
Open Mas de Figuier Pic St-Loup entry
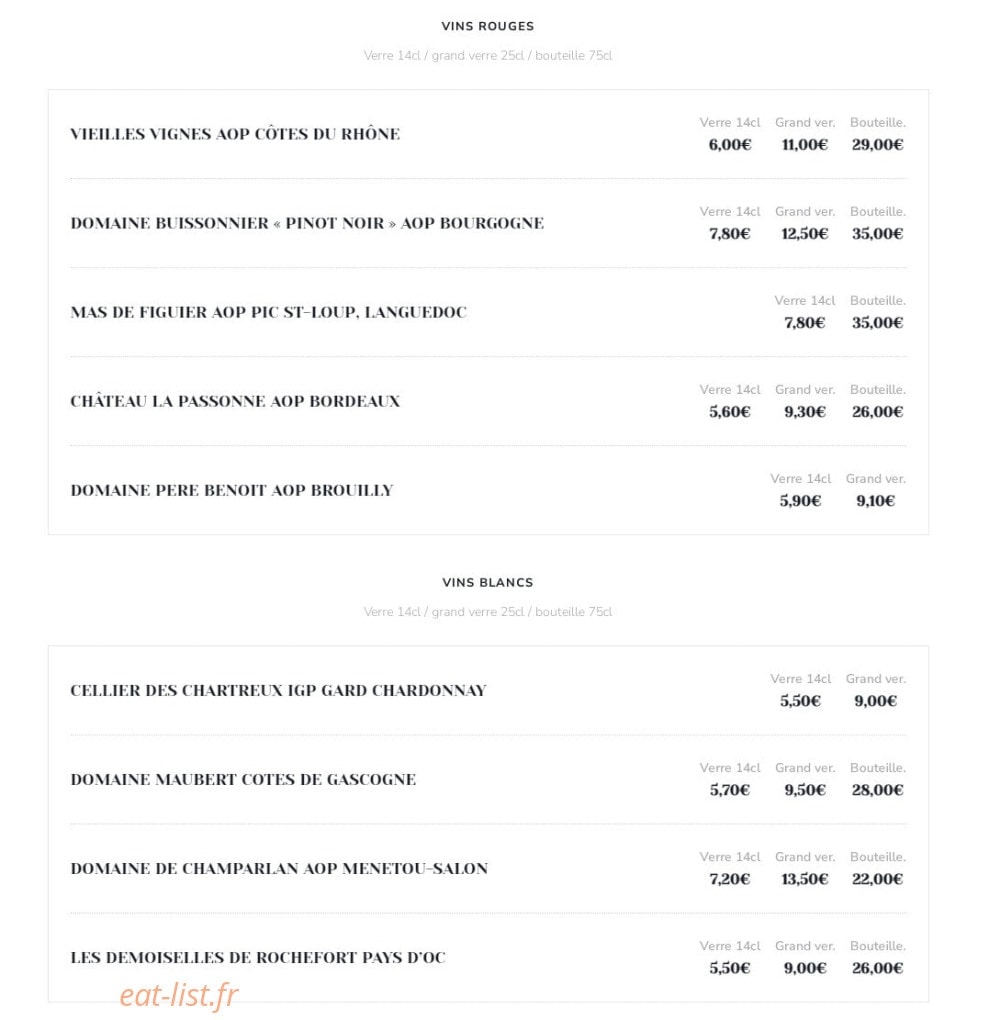[269, 312]
